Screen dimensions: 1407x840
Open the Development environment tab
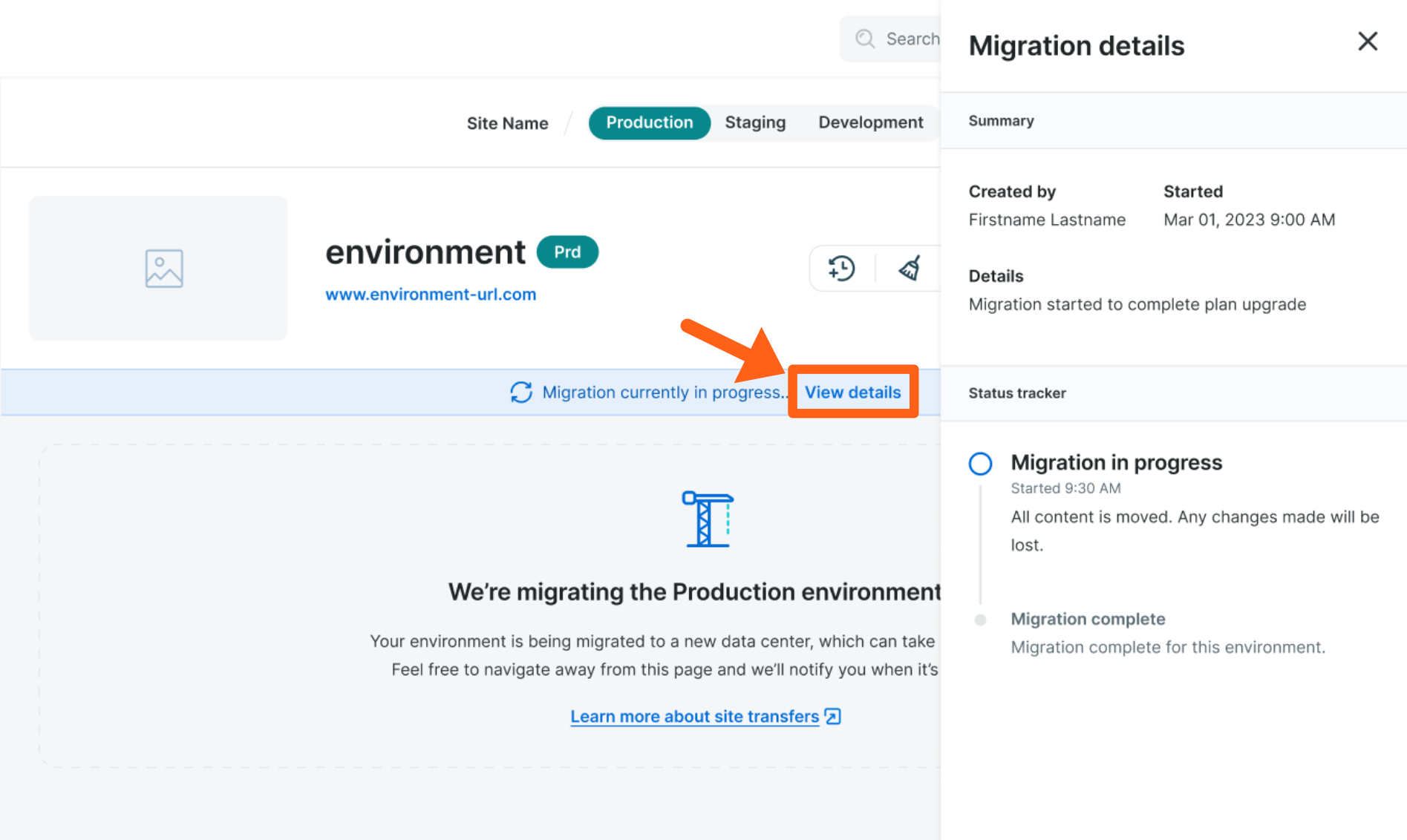pos(870,123)
